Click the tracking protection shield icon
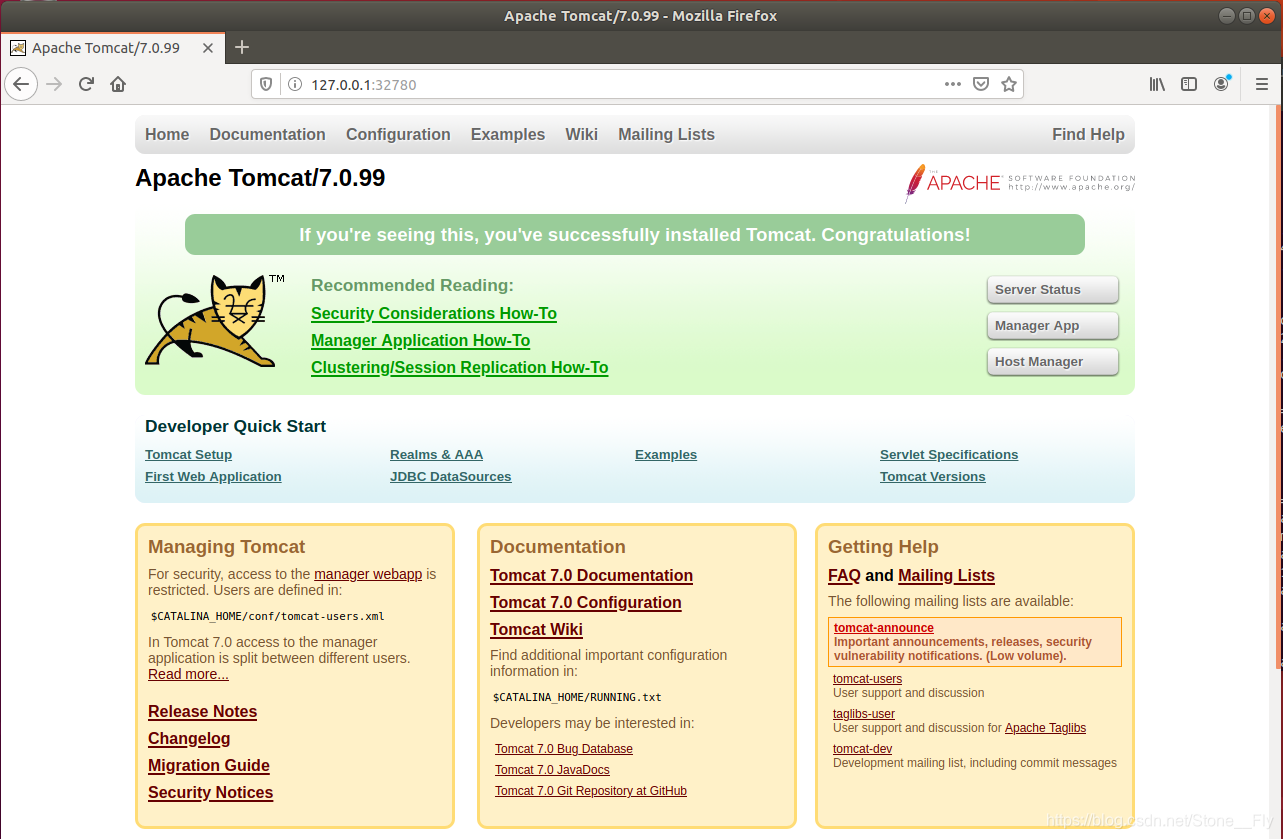1283x839 pixels. (266, 85)
